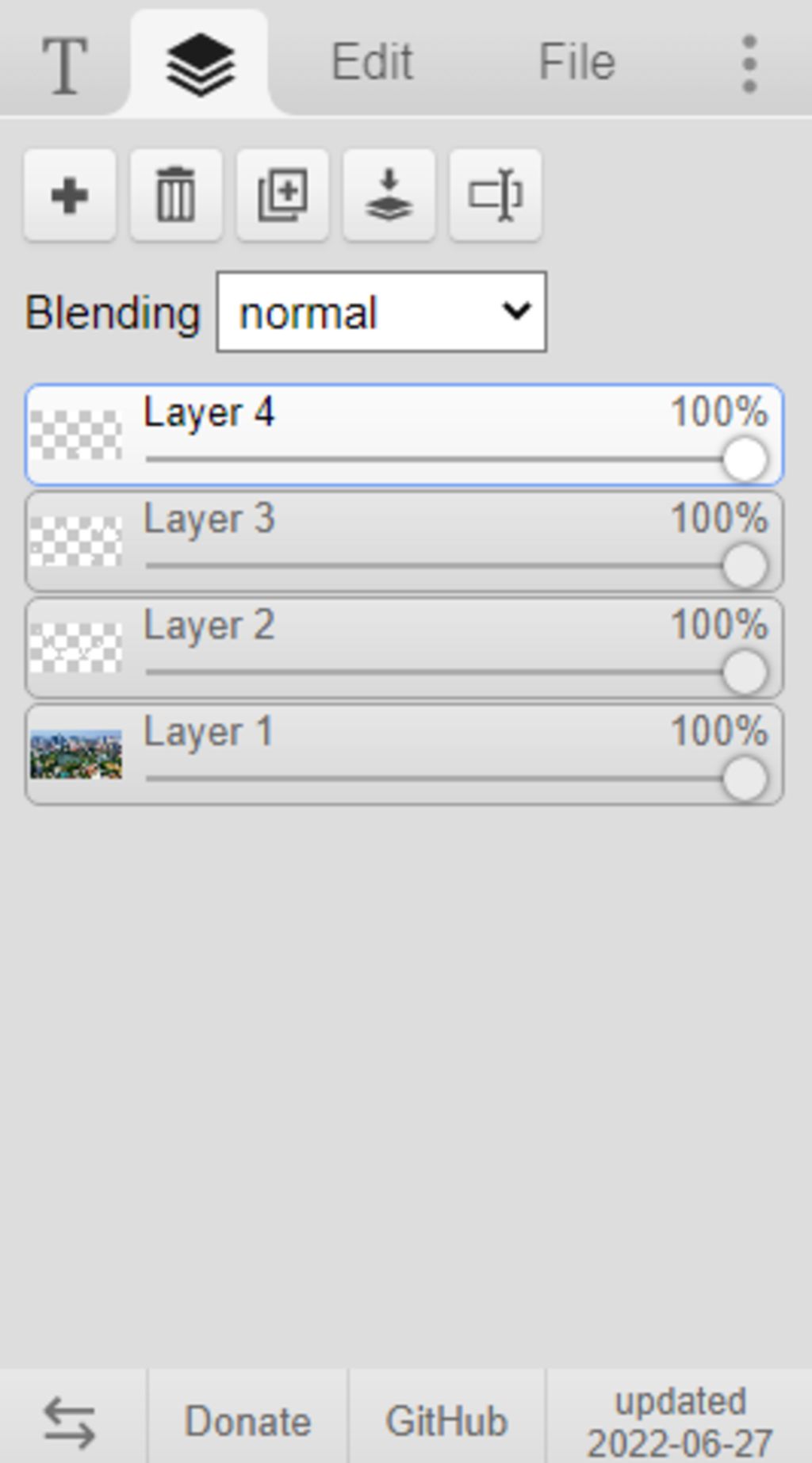Click Layer 4 opacity slider handle

[745, 459]
